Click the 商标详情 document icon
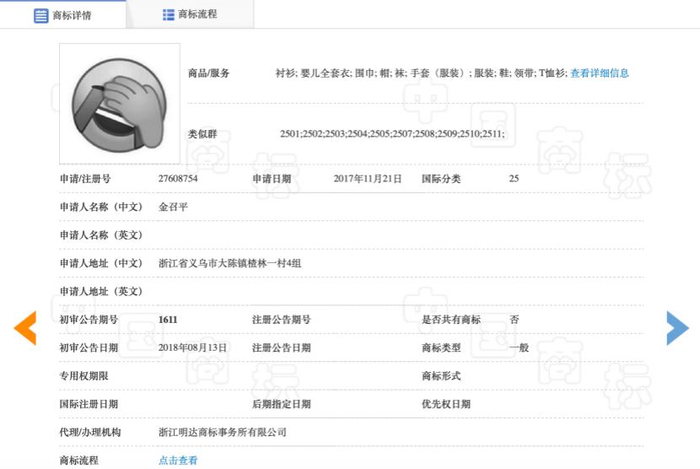The height and width of the screenshot is (469, 700). [x=41, y=16]
